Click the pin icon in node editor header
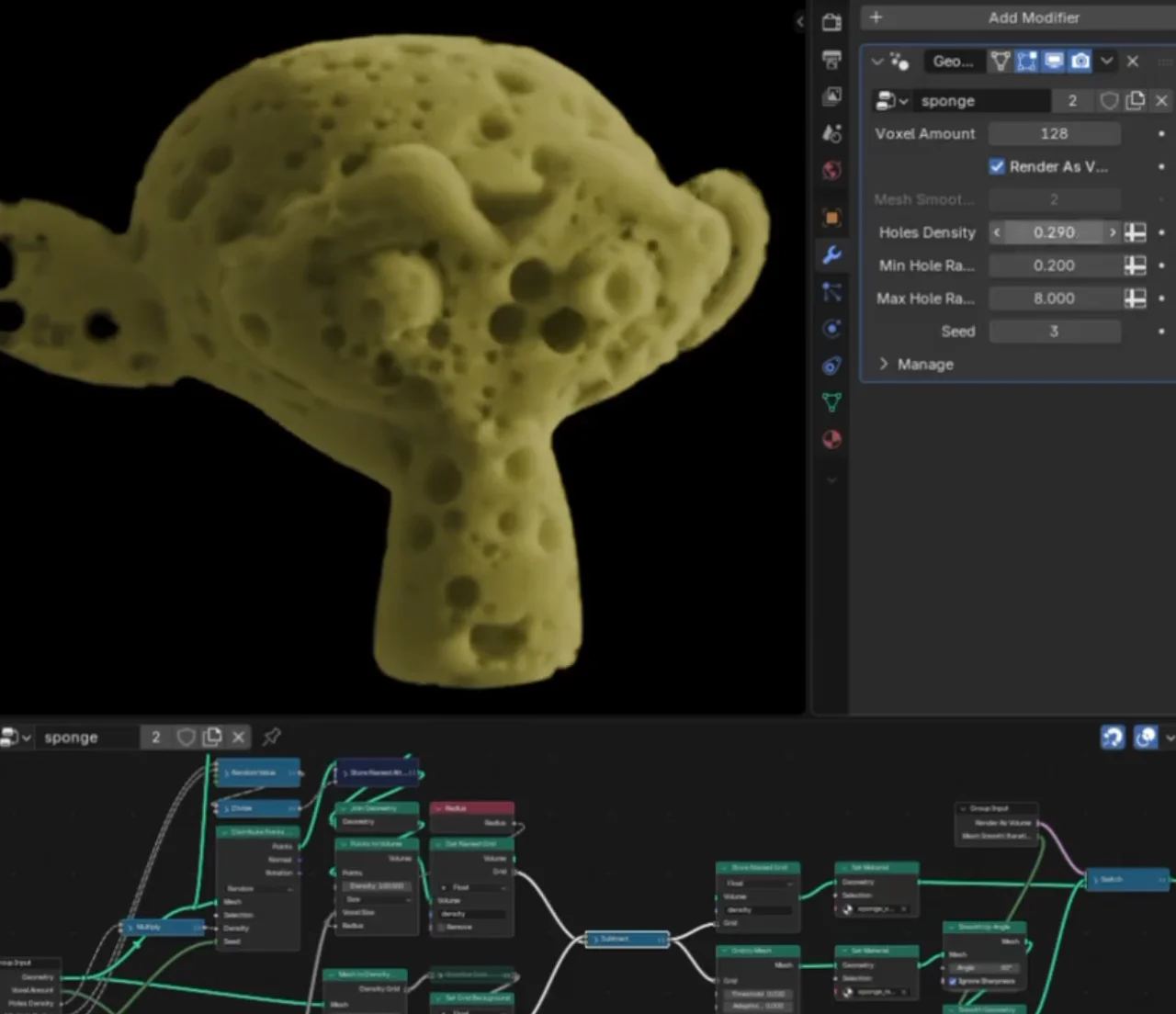The height and width of the screenshot is (1014, 1176). (x=271, y=737)
